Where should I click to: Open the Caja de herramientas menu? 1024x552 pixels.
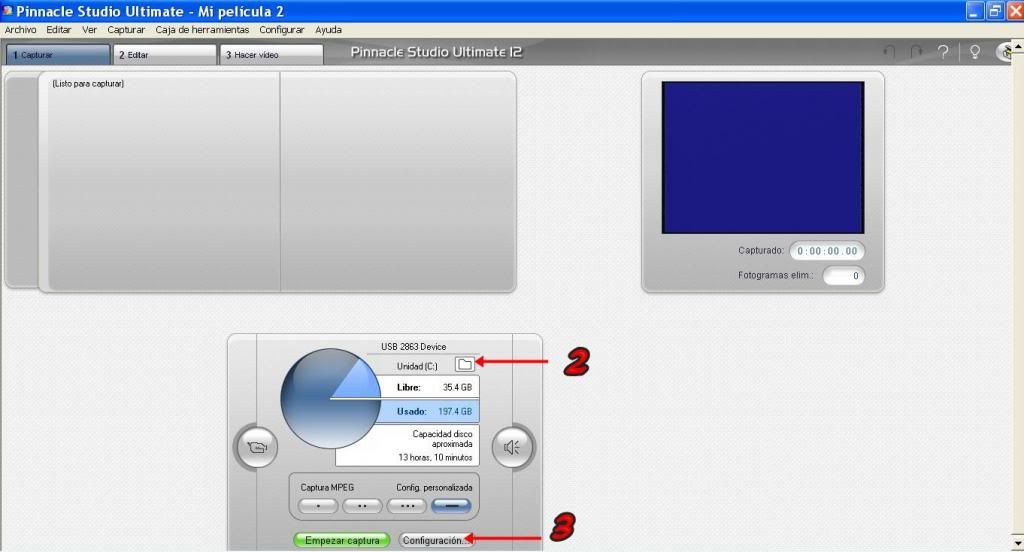tap(202, 30)
